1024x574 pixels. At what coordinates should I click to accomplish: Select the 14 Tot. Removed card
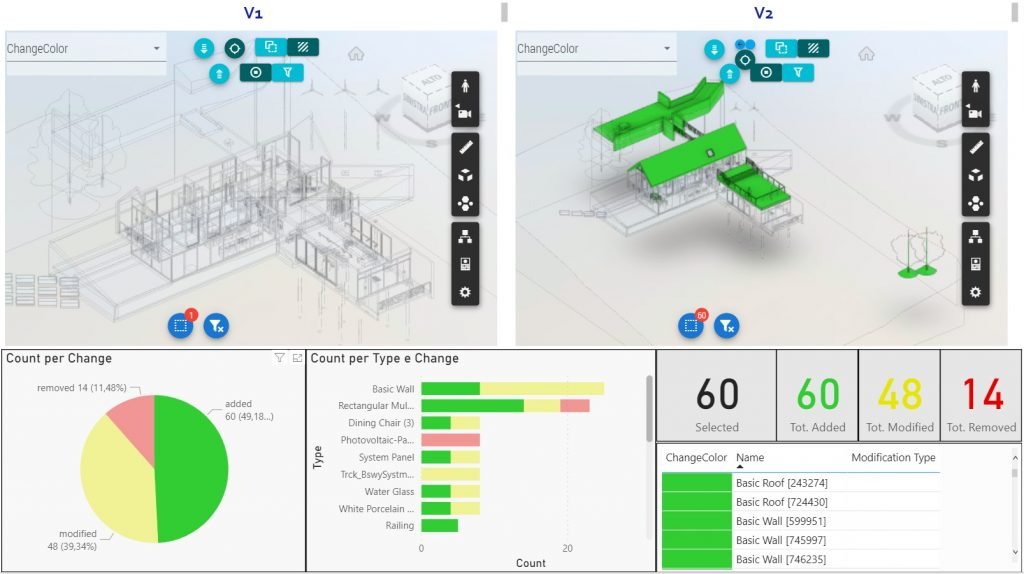click(x=981, y=396)
